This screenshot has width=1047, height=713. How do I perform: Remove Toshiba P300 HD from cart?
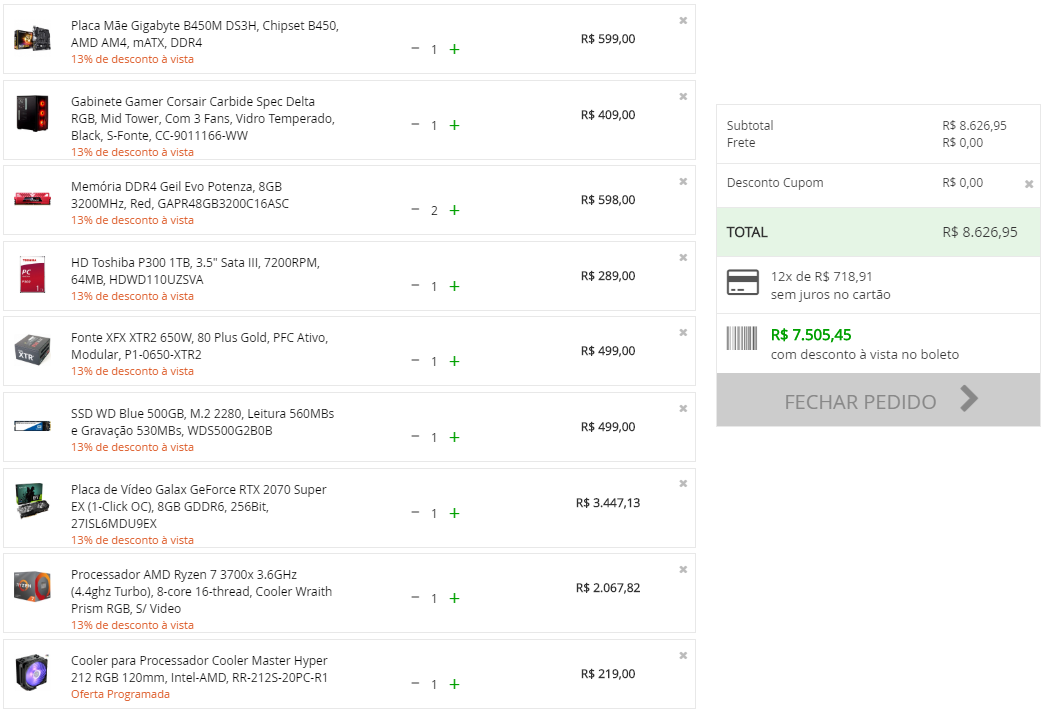(683, 258)
